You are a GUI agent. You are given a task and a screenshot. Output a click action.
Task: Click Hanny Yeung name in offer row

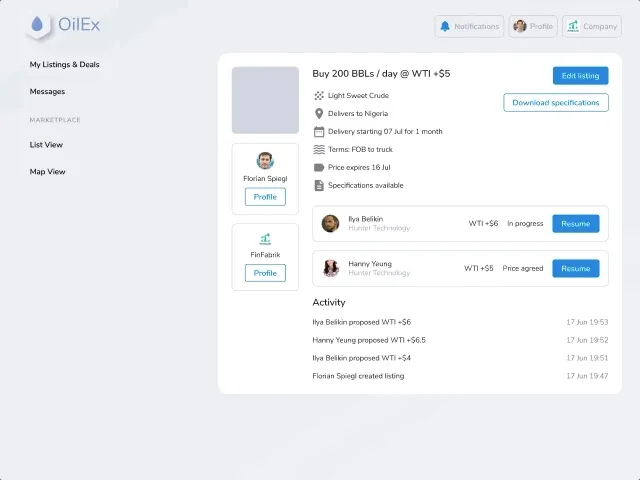(370, 264)
